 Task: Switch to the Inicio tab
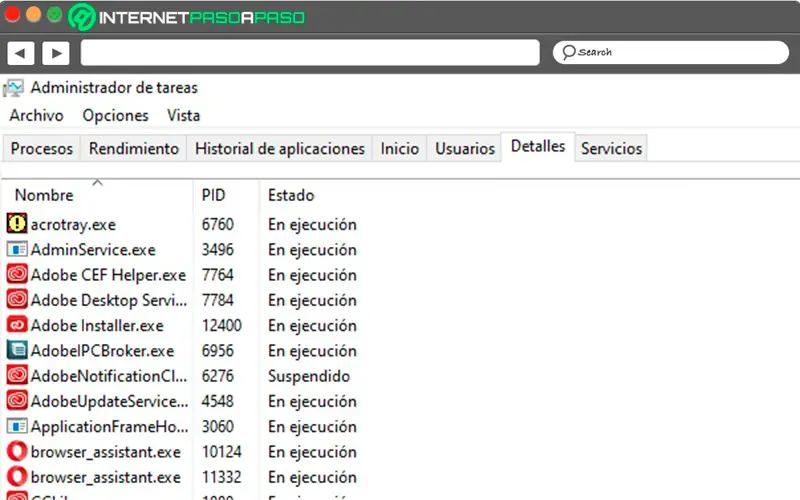point(399,148)
